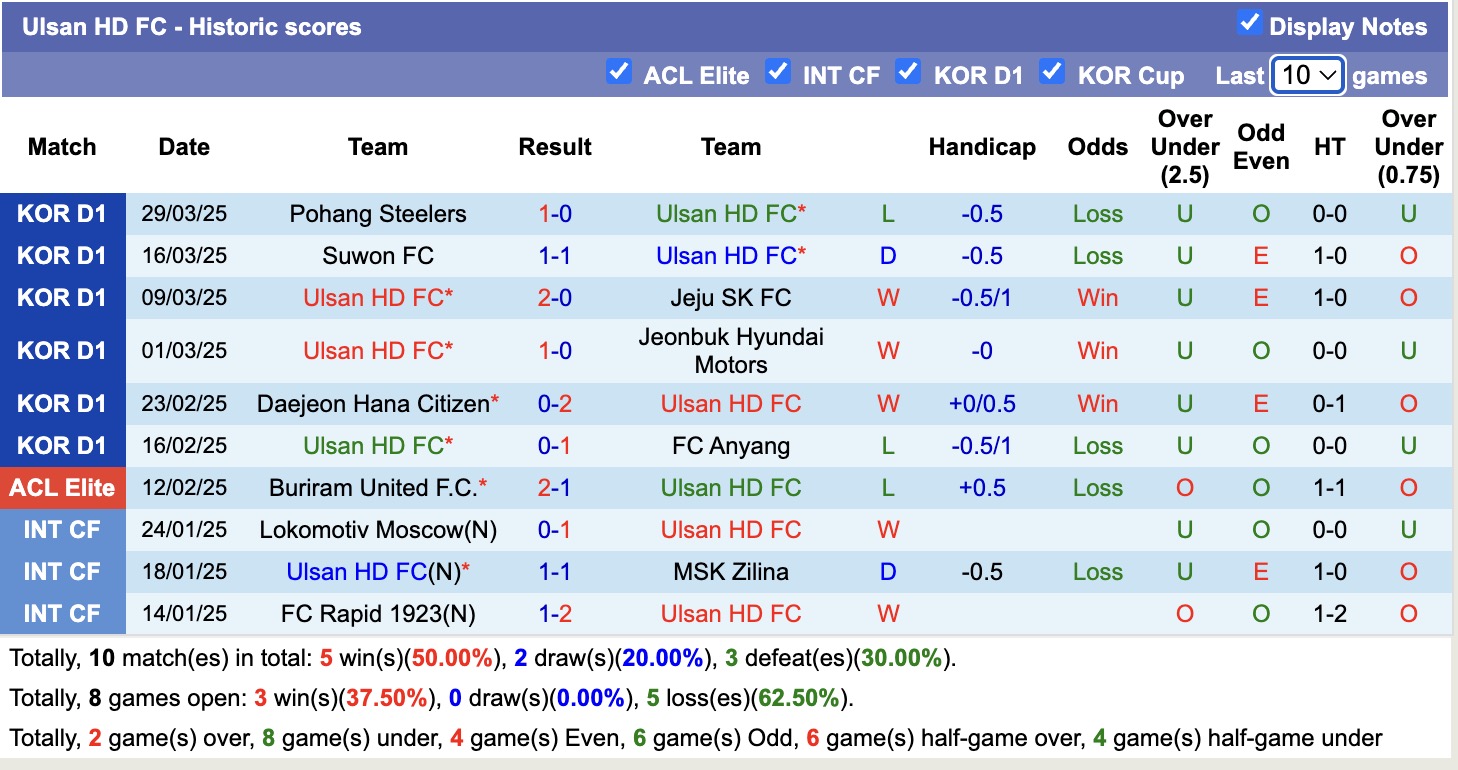Image resolution: width=1458 pixels, height=770 pixels.
Task: Uncheck the INT CF filter
Action: coord(778,71)
